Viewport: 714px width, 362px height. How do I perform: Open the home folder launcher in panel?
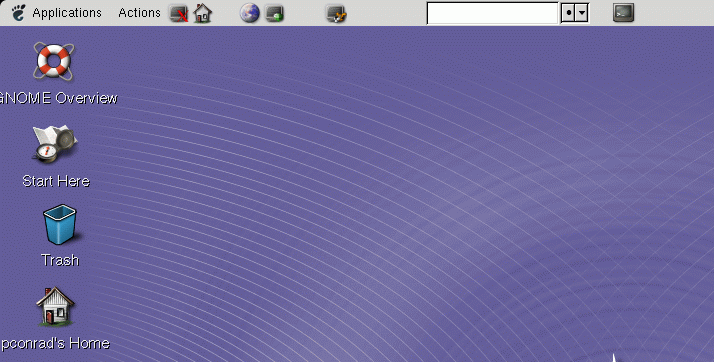pos(203,13)
